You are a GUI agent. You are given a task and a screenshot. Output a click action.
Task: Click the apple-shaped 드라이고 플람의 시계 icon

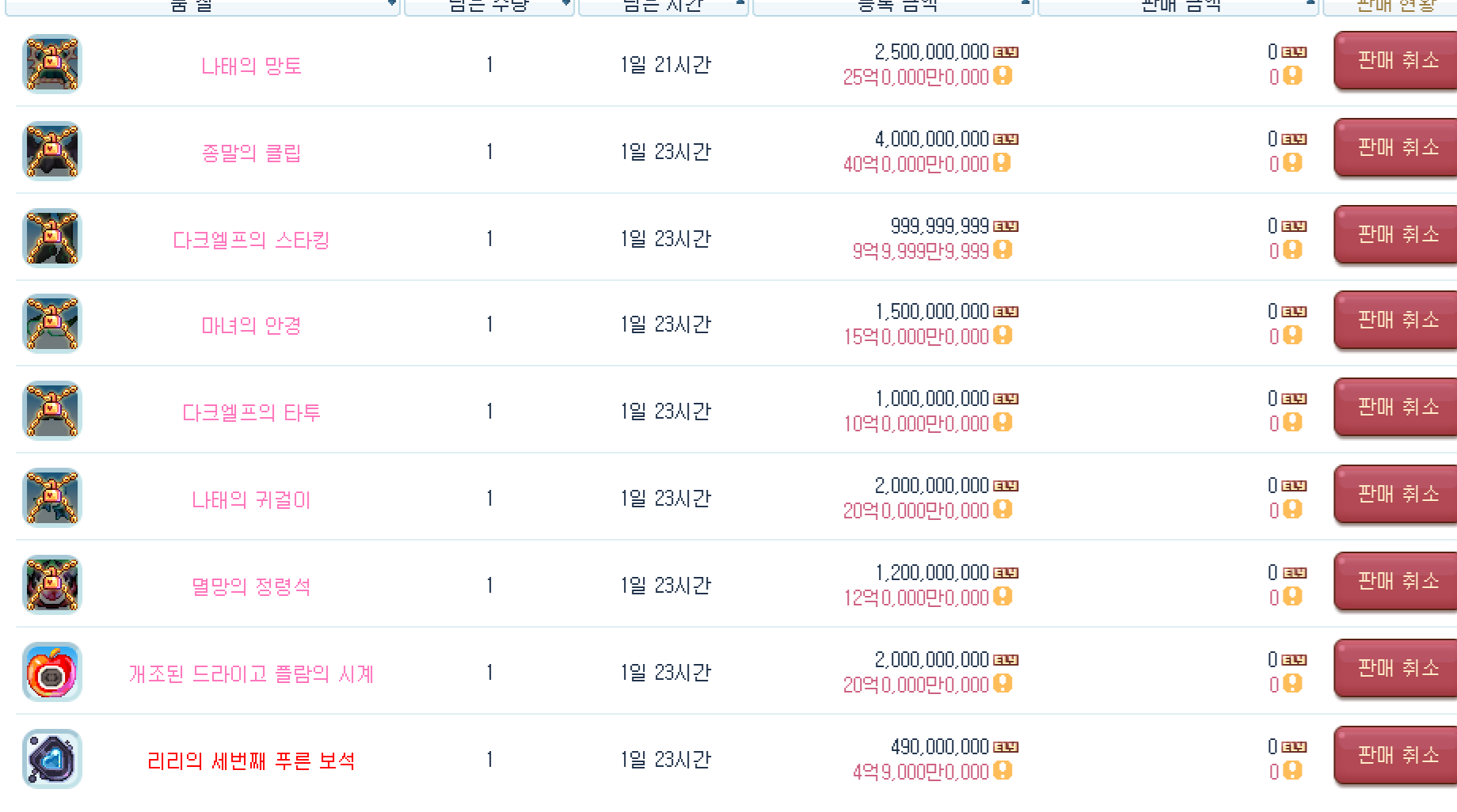[x=52, y=671]
